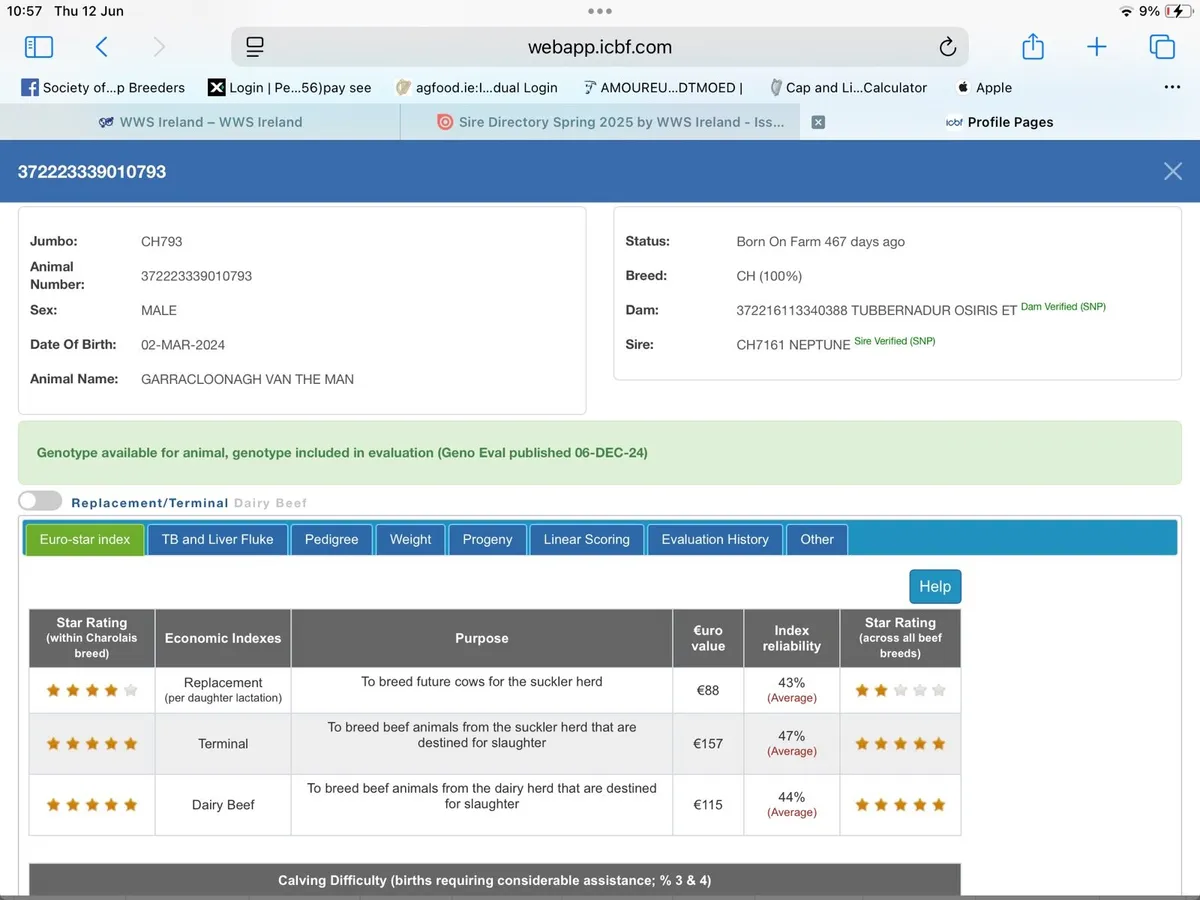Open the AMOUREU...DTMOED bookmark

pos(664,87)
